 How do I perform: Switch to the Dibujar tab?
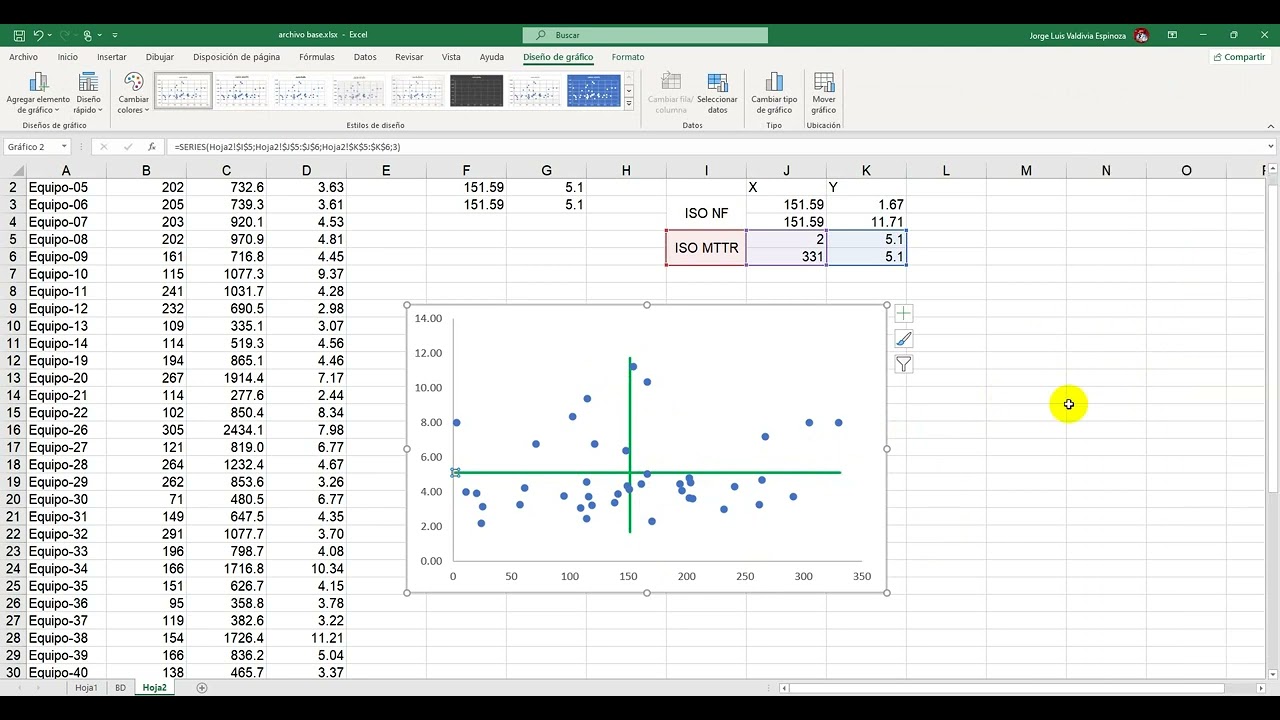[x=159, y=57]
